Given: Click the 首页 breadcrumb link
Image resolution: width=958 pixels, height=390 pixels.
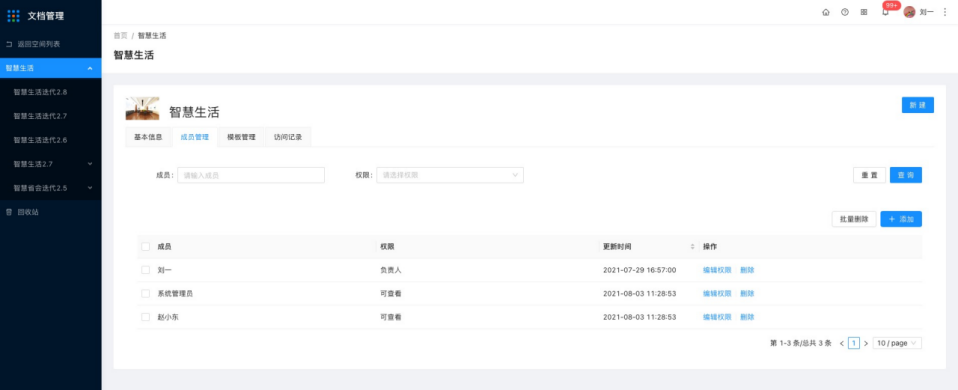Looking at the screenshot, I should [x=120, y=35].
